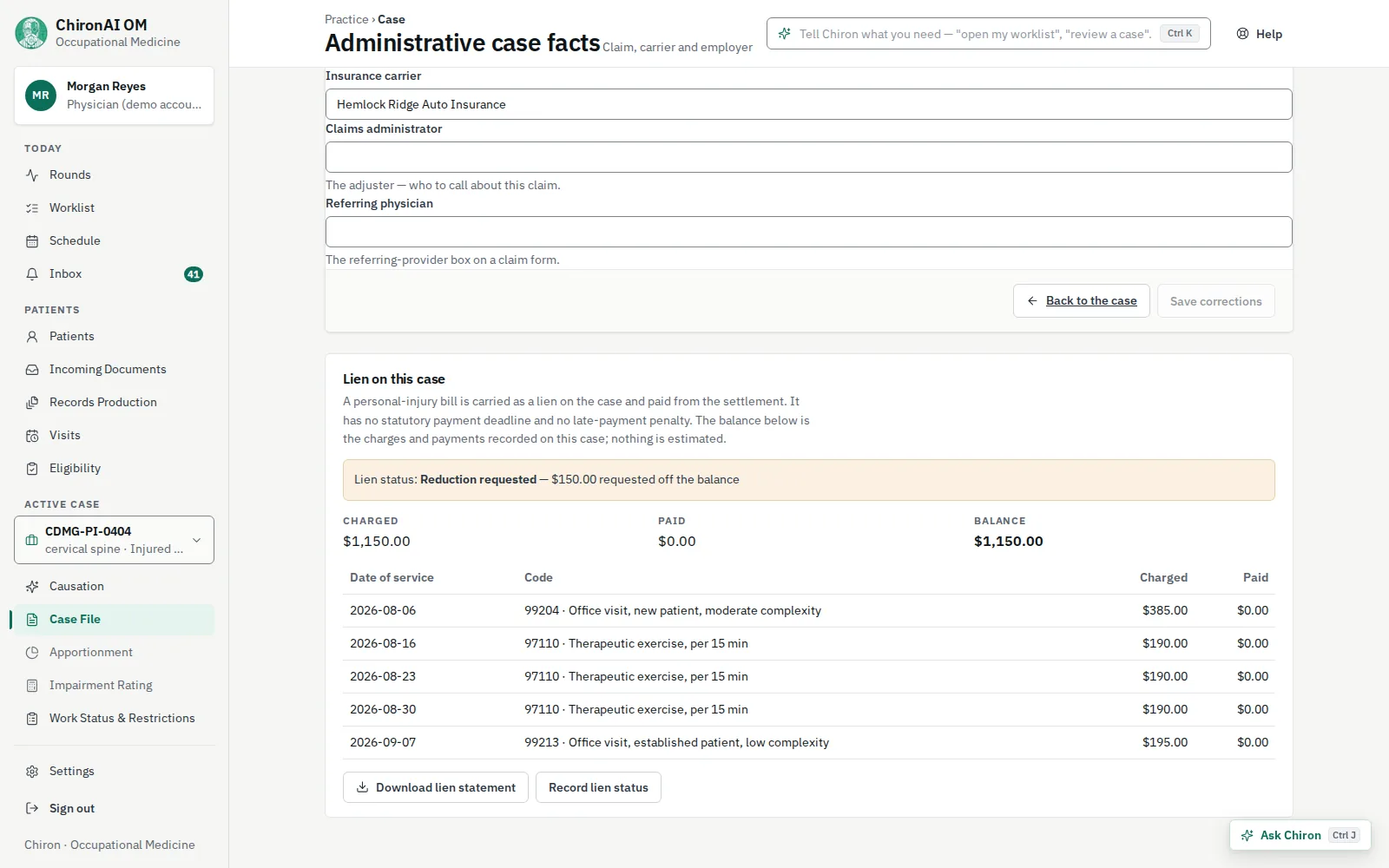Select the Case File menu item
The image size is (1389, 868).
click(x=114, y=620)
